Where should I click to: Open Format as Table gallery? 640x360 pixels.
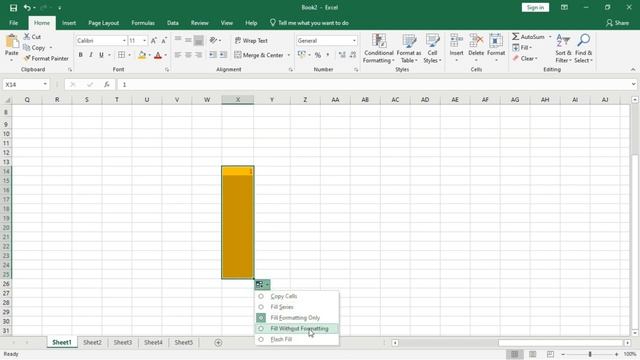click(x=409, y=49)
